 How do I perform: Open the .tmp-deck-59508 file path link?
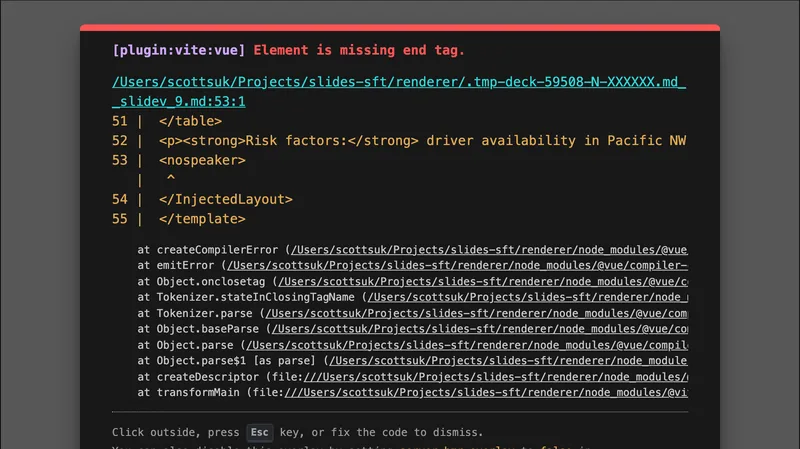point(399,81)
